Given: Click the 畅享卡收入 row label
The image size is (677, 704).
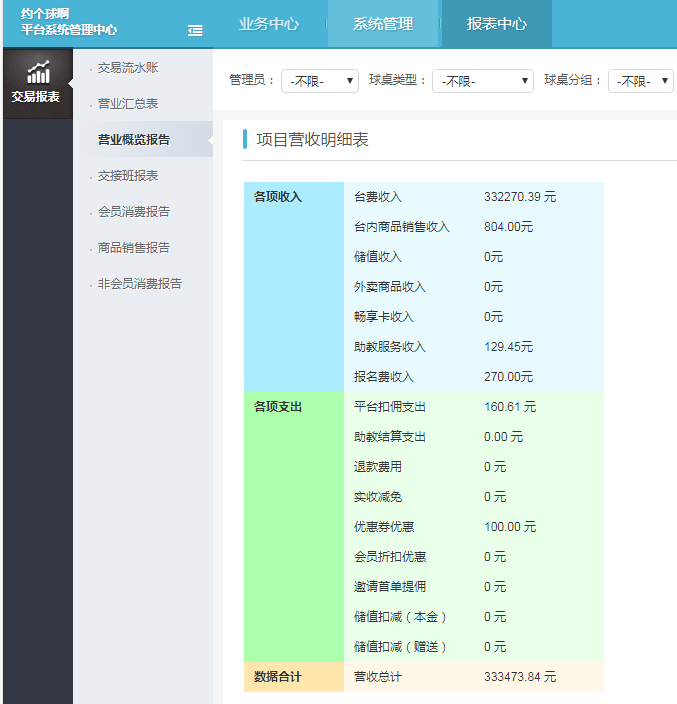Looking at the screenshot, I should pos(384,317).
